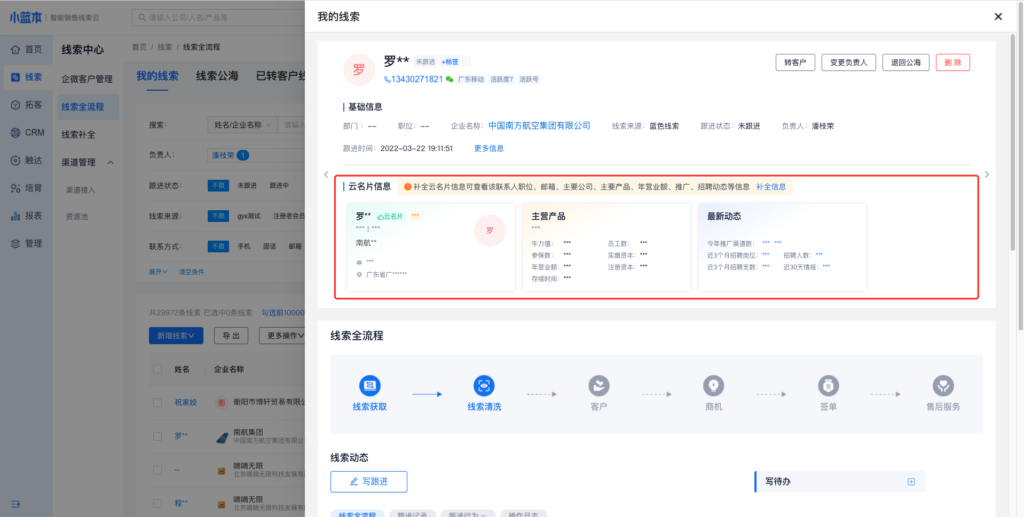Screen dimensions: 1024x517
Task: Click the WeChat icon beside phone number
Action: pyautogui.click(x=450, y=79)
